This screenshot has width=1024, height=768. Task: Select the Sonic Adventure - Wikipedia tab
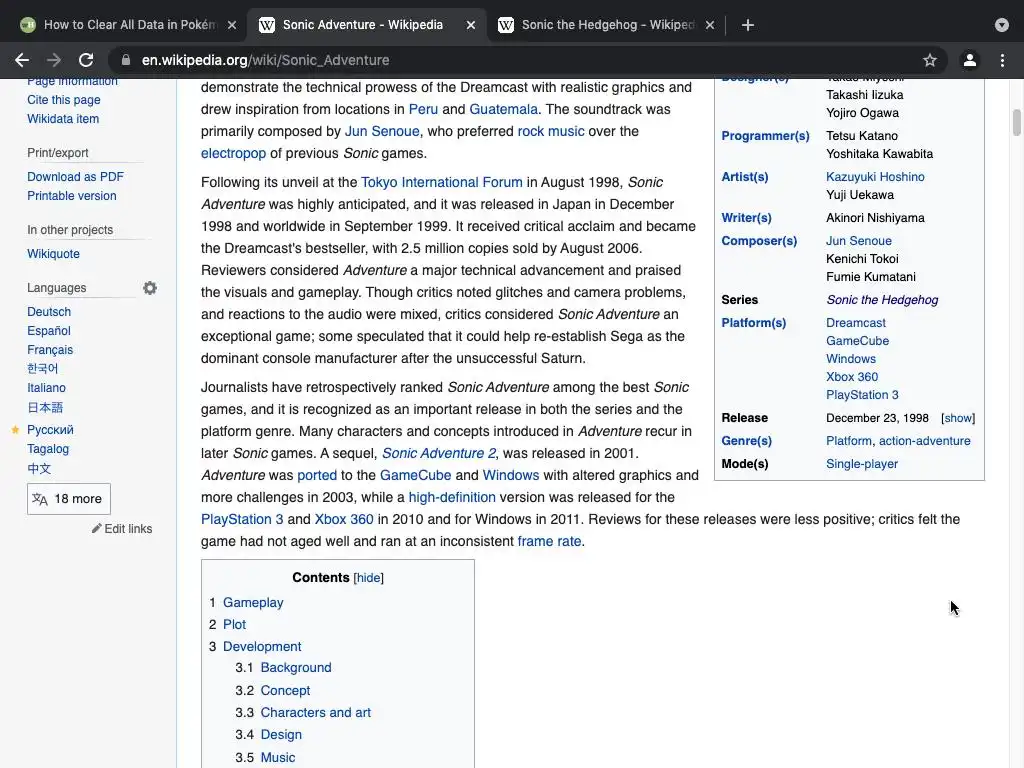click(x=367, y=25)
